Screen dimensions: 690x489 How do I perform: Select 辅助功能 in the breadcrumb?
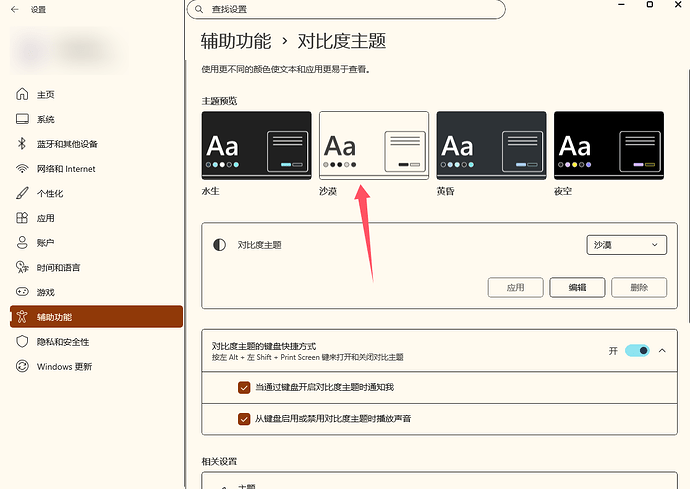(x=236, y=41)
